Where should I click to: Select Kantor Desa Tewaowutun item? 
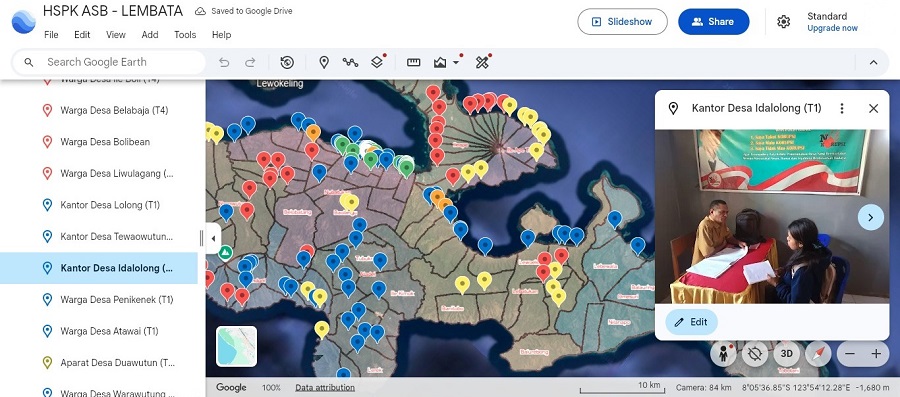[99, 236]
